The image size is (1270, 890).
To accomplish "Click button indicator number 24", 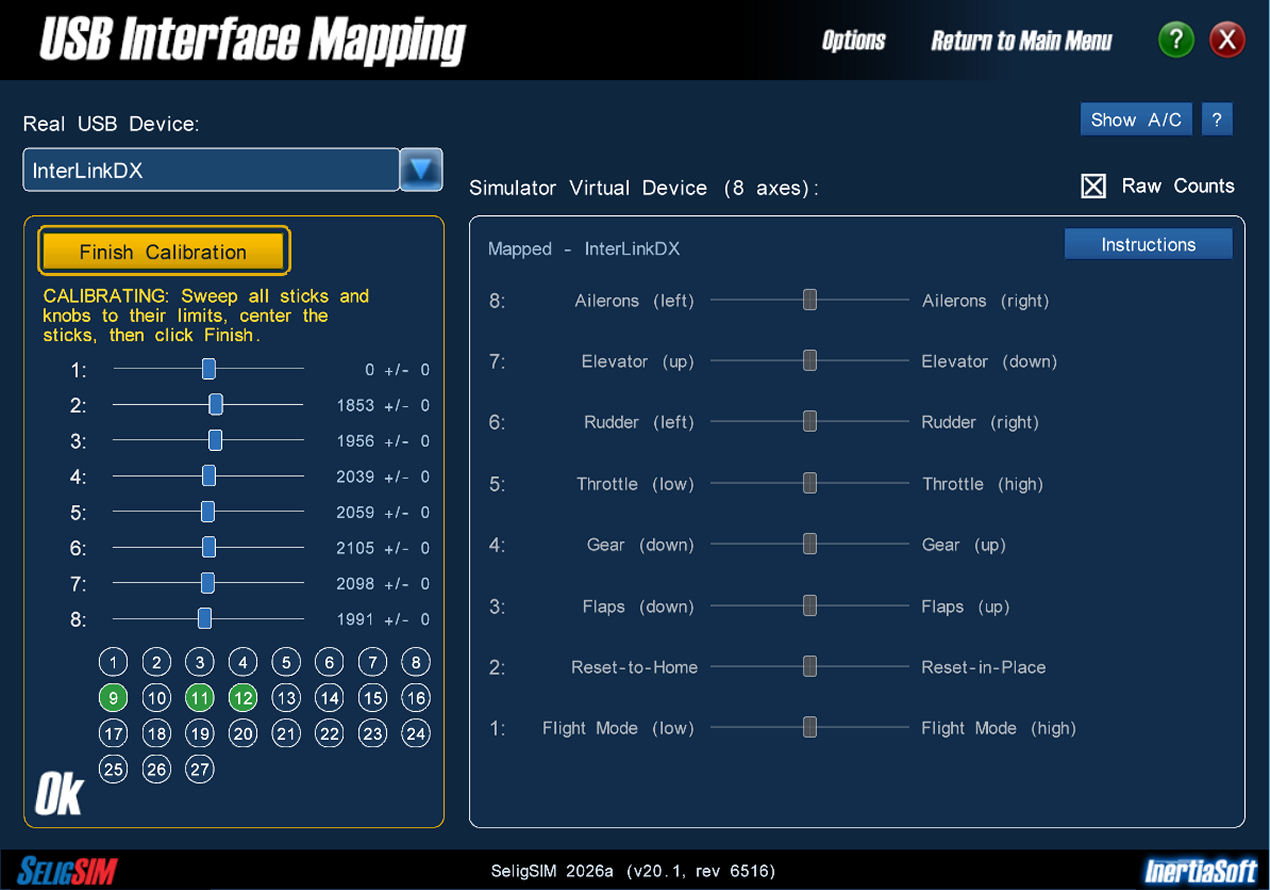I will click(x=416, y=734).
